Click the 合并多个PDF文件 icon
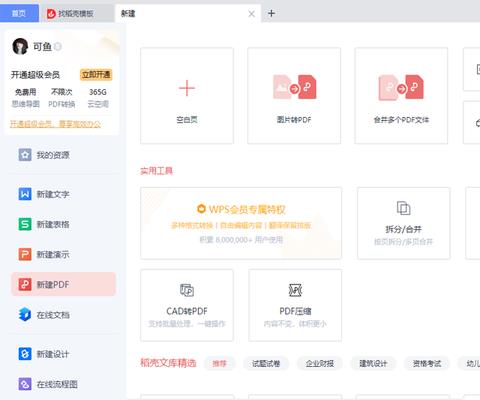Screen dimensions: 480x400 [401, 87]
